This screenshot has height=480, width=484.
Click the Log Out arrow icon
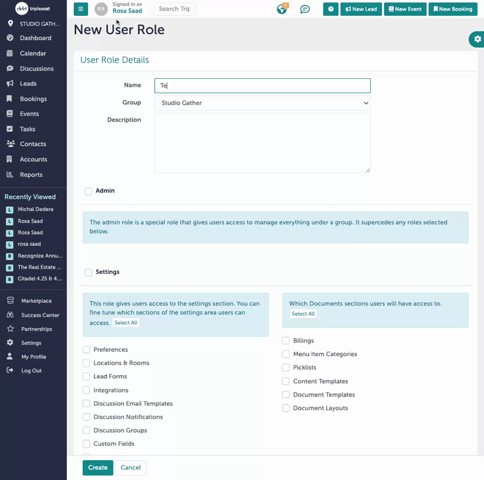click(10, 370)
